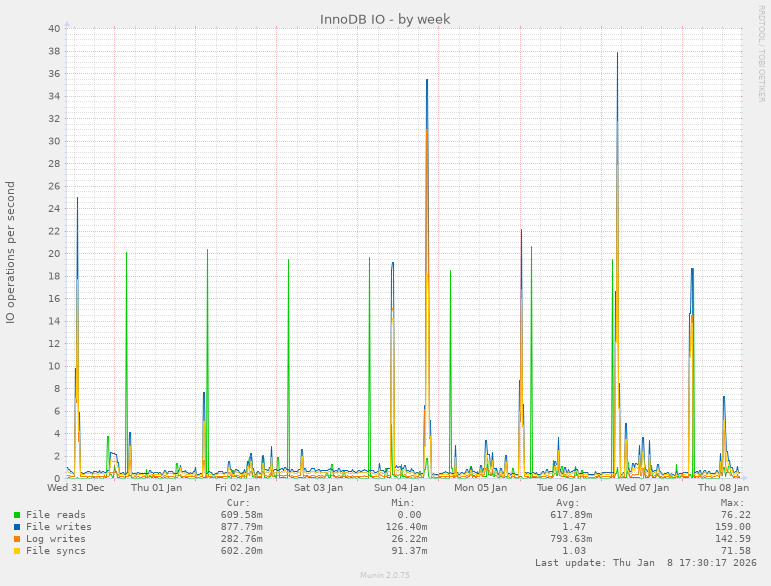Click Log writes current value 282.76m

[x=241, y=539]
